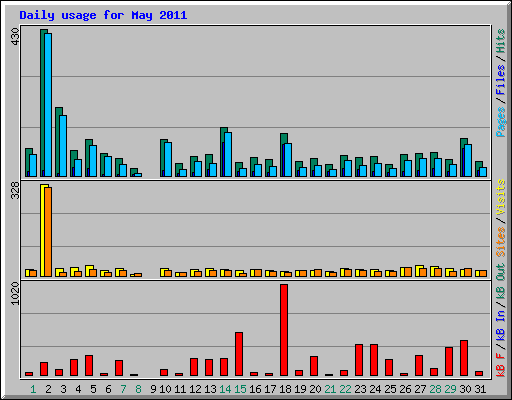This screenshot has height=400, width=512.
Task: Click day number 25 on the x-axis
Action: 390,389
